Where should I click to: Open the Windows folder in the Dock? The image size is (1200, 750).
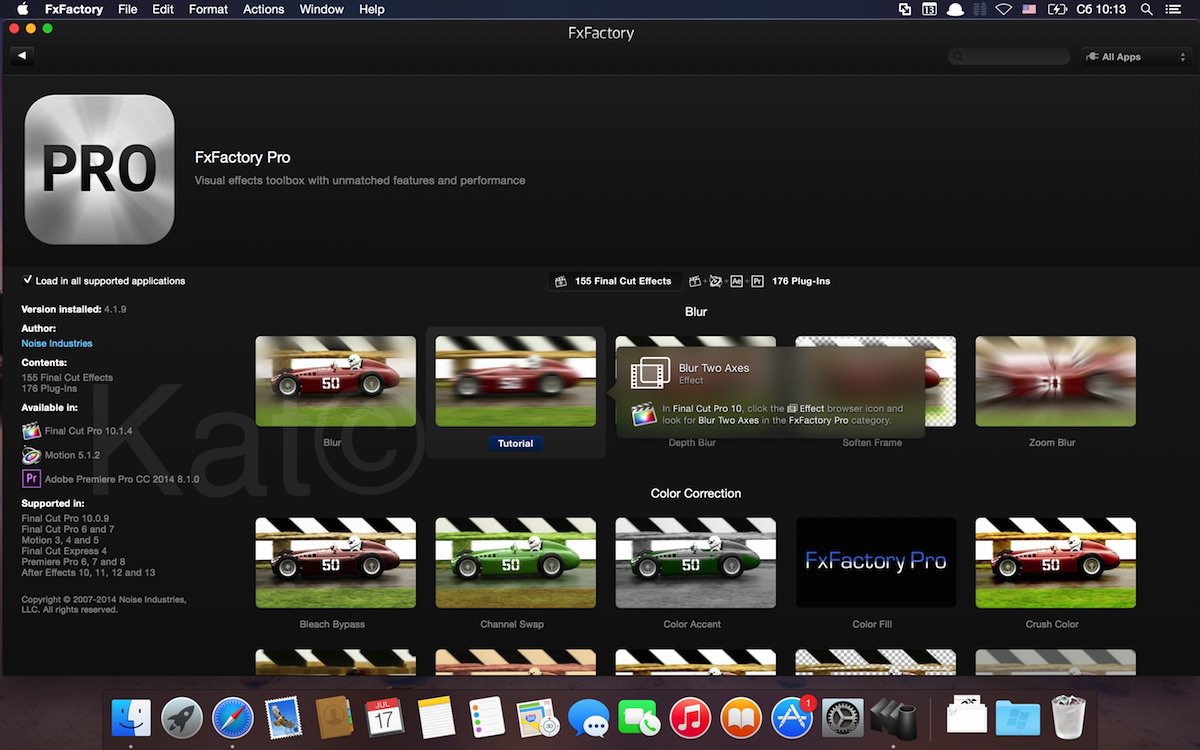click(x=1018, y=718)
